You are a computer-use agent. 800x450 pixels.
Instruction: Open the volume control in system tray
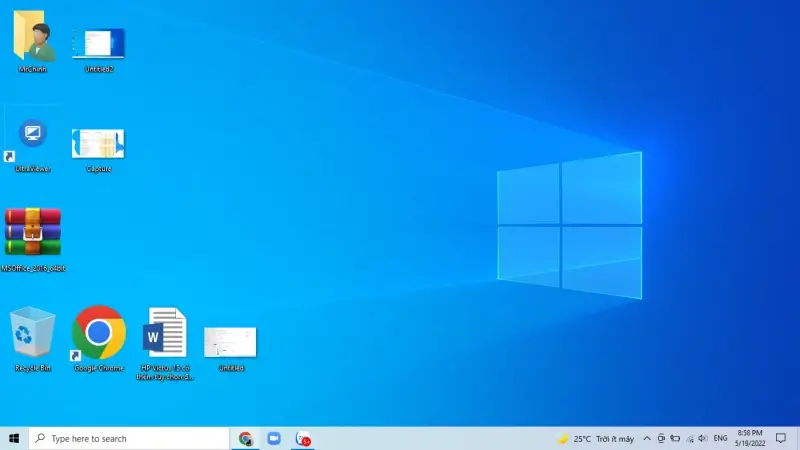pos(703,439)
